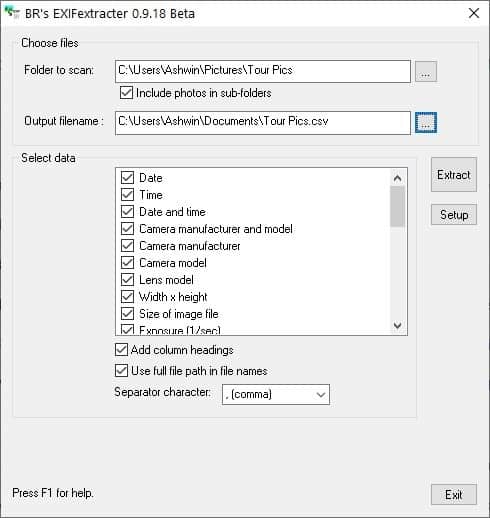Image resolution: width=490 pixels, height=518 pixels.
Task: Browse for the output filename location
Action: (426, 123)
